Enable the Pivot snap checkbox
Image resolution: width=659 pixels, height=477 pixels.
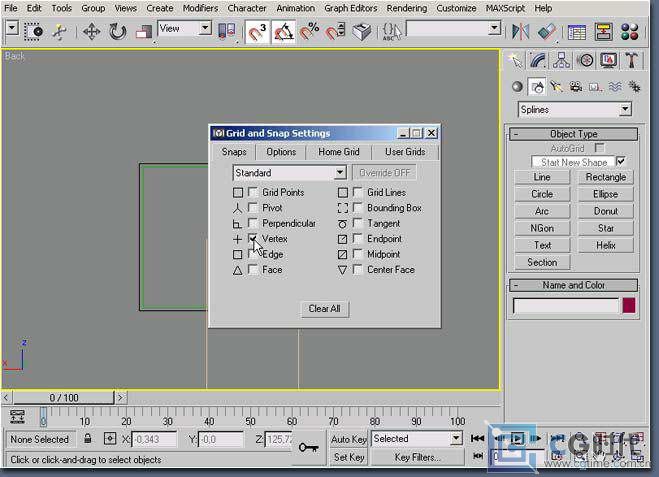click(253, 208)
